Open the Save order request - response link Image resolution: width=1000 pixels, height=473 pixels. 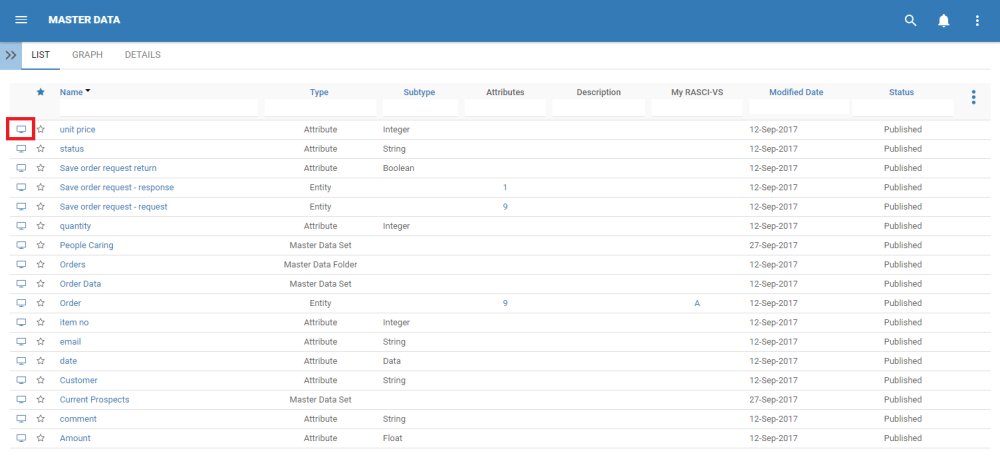(117, 187)
